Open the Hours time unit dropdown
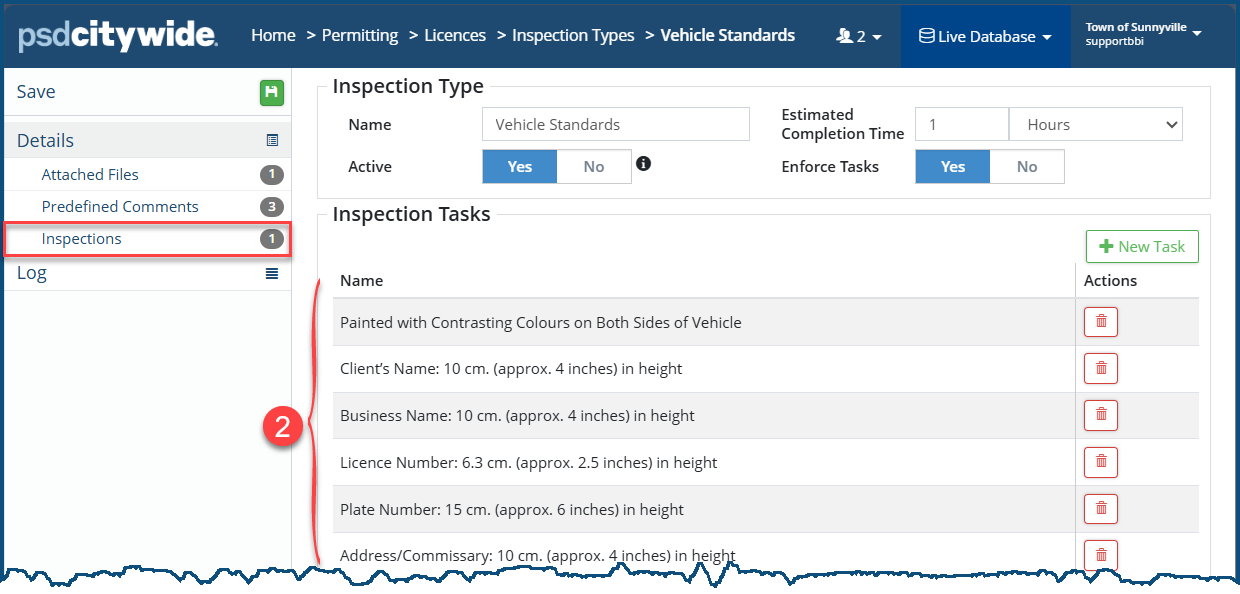 (x=1096, y=125)
